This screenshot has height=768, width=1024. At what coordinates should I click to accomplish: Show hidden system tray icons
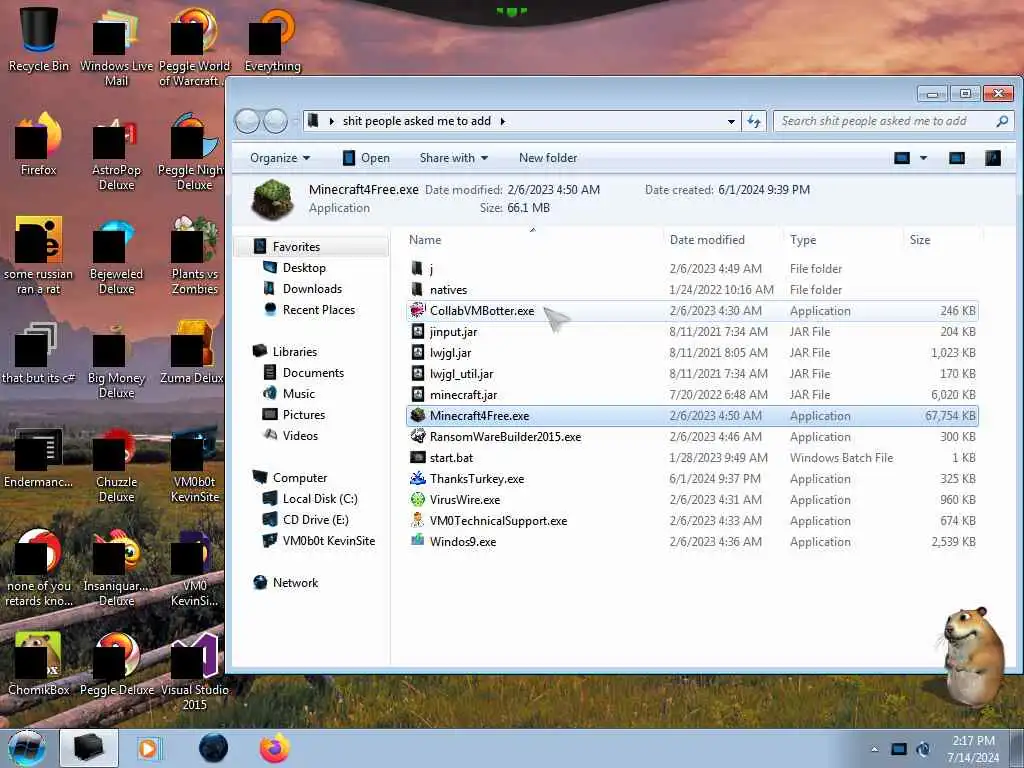(874, 749)
